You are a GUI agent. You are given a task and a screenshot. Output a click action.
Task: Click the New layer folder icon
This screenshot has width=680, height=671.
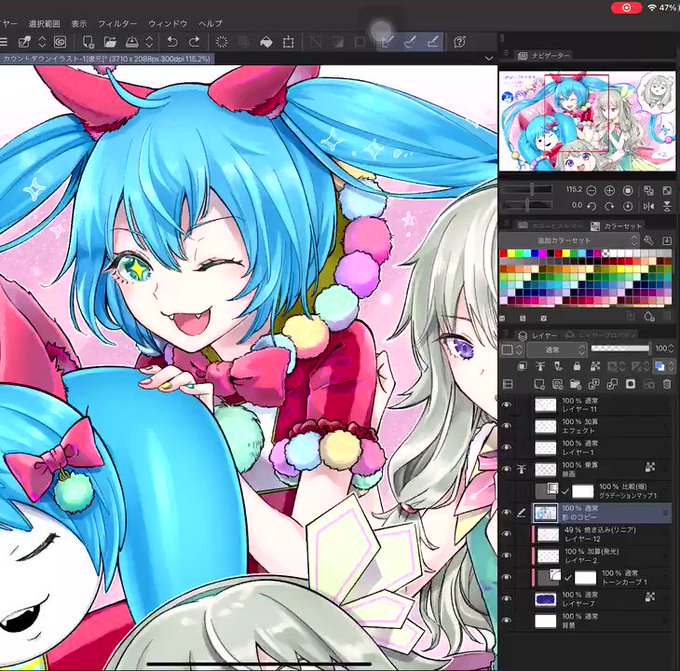(575, 384)
